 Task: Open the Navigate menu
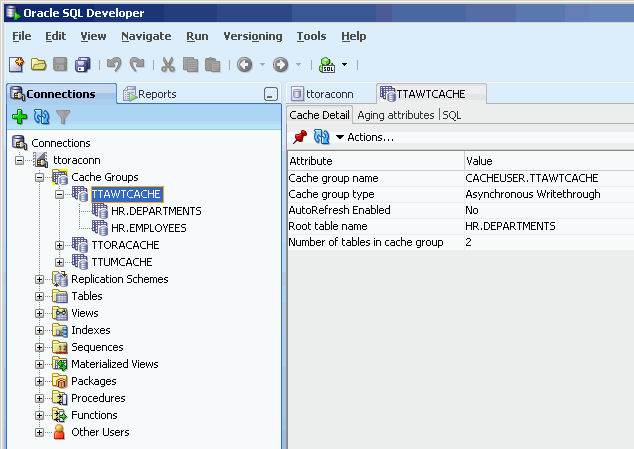click(x=146, y=36)
